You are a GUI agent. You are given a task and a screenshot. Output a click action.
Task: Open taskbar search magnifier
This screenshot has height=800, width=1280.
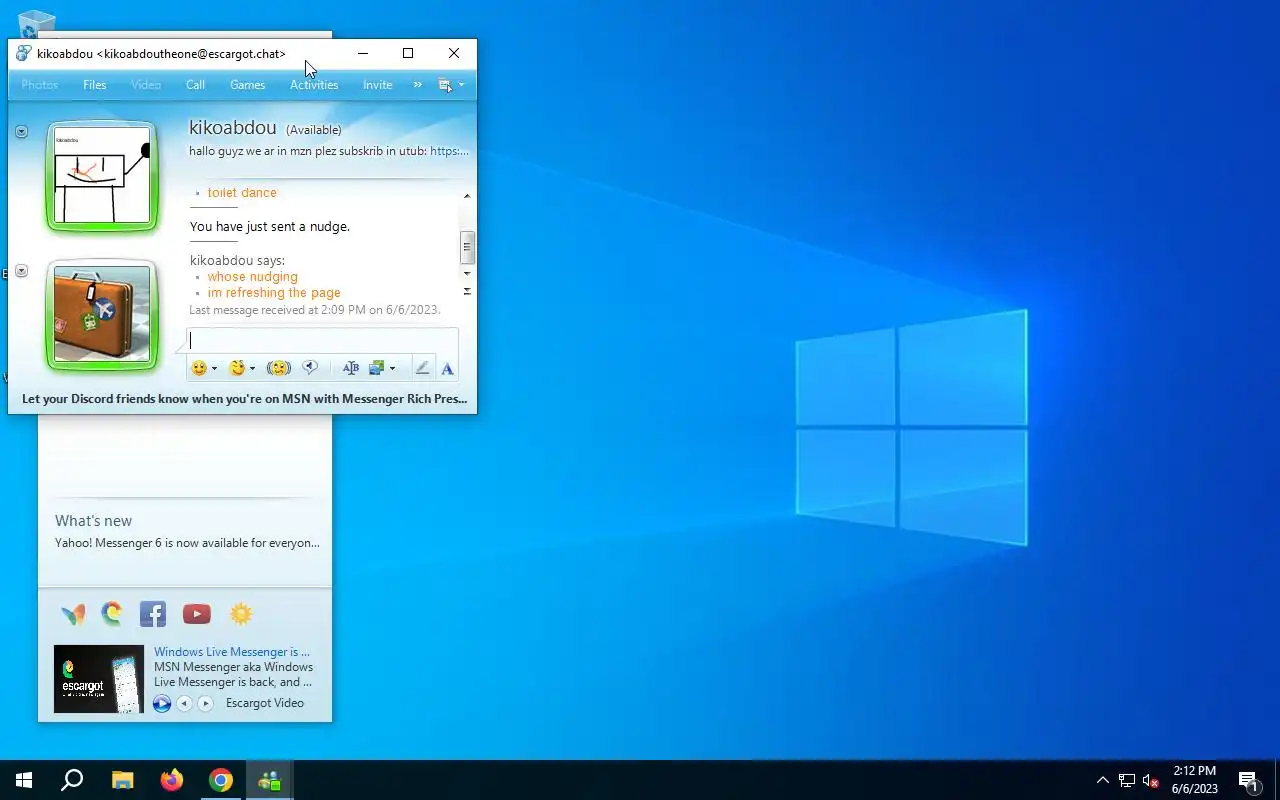click(x=72, y=780)
